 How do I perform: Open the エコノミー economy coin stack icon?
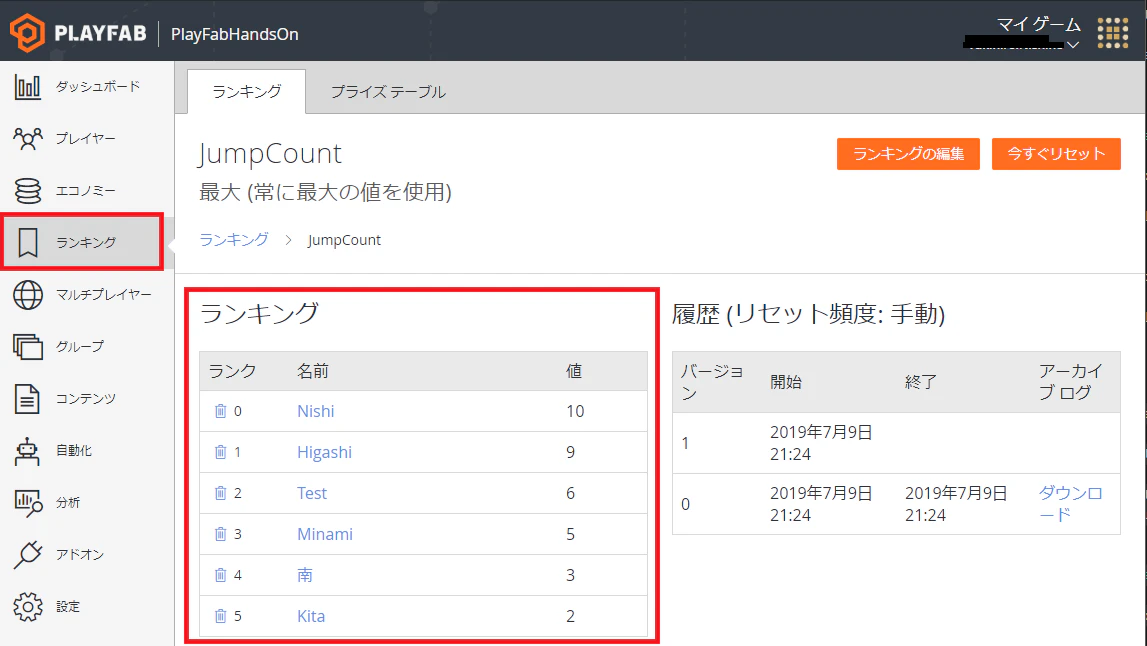coord(28,190)
